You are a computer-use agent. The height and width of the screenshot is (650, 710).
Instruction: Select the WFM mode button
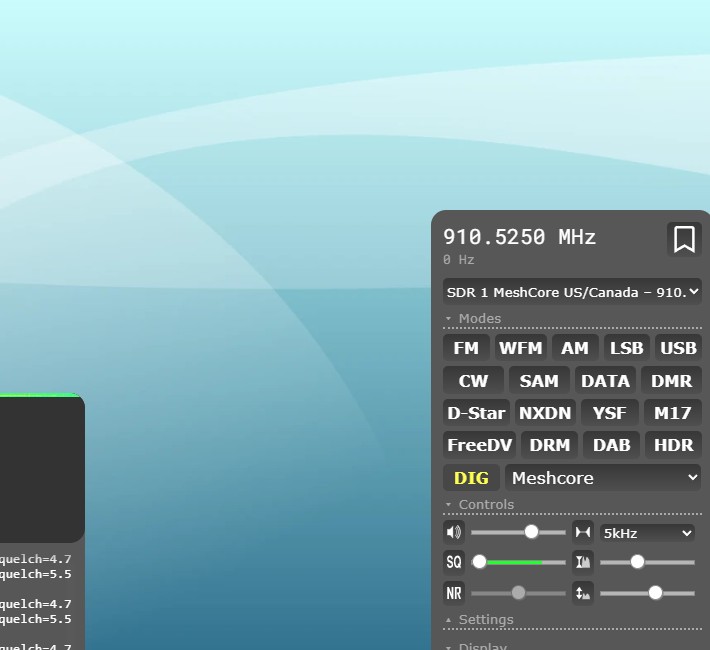[x=521, y=348]
